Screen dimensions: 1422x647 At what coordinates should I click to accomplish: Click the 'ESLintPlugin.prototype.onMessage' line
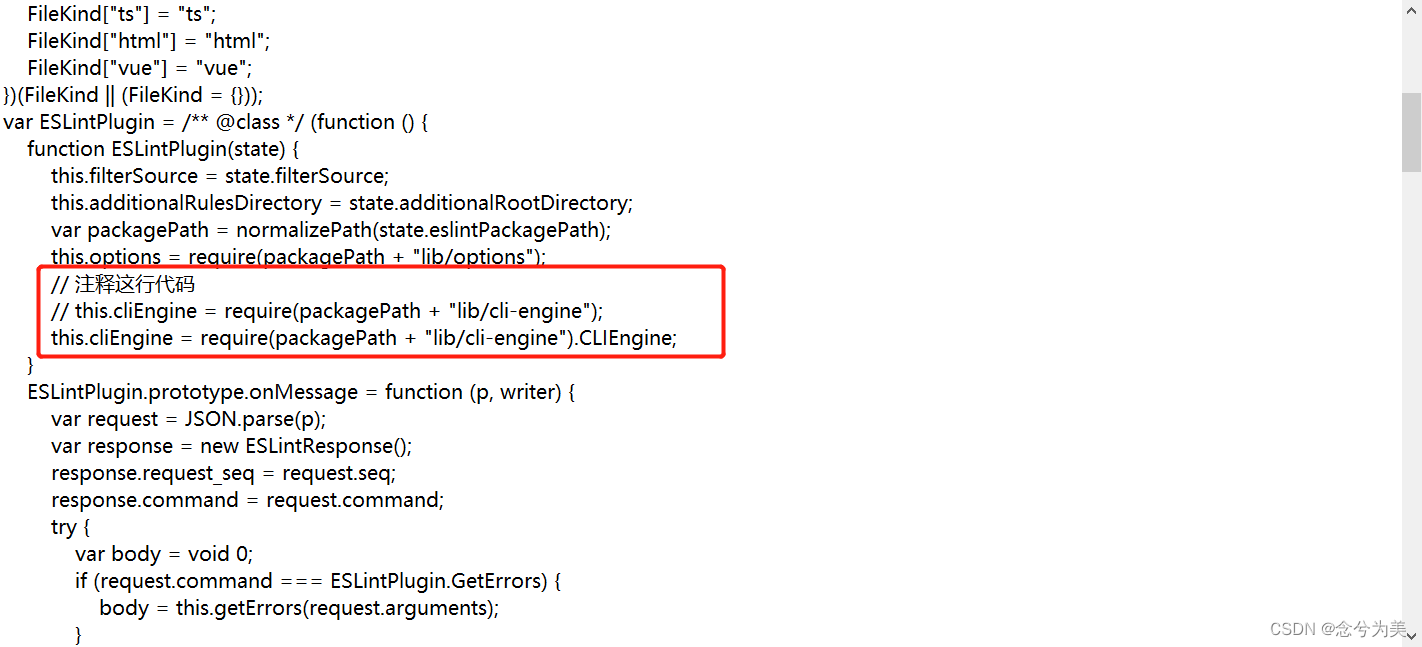click(302, 392)
